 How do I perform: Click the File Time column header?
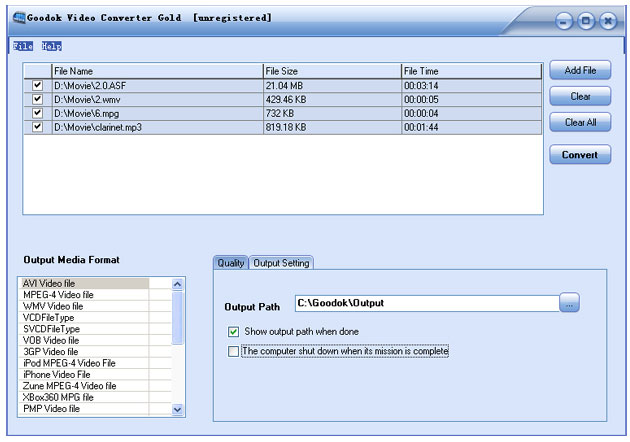(x=472, y=71)
